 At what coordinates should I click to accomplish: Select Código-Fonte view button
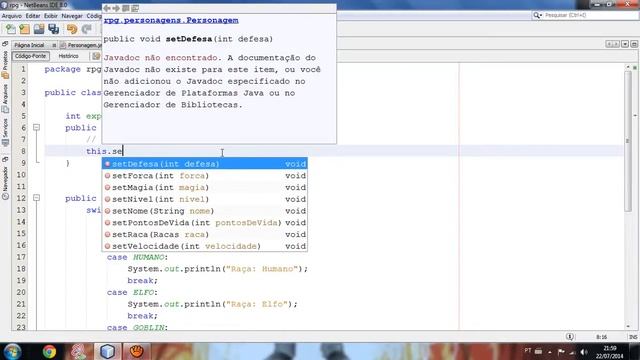coord(31,56)
